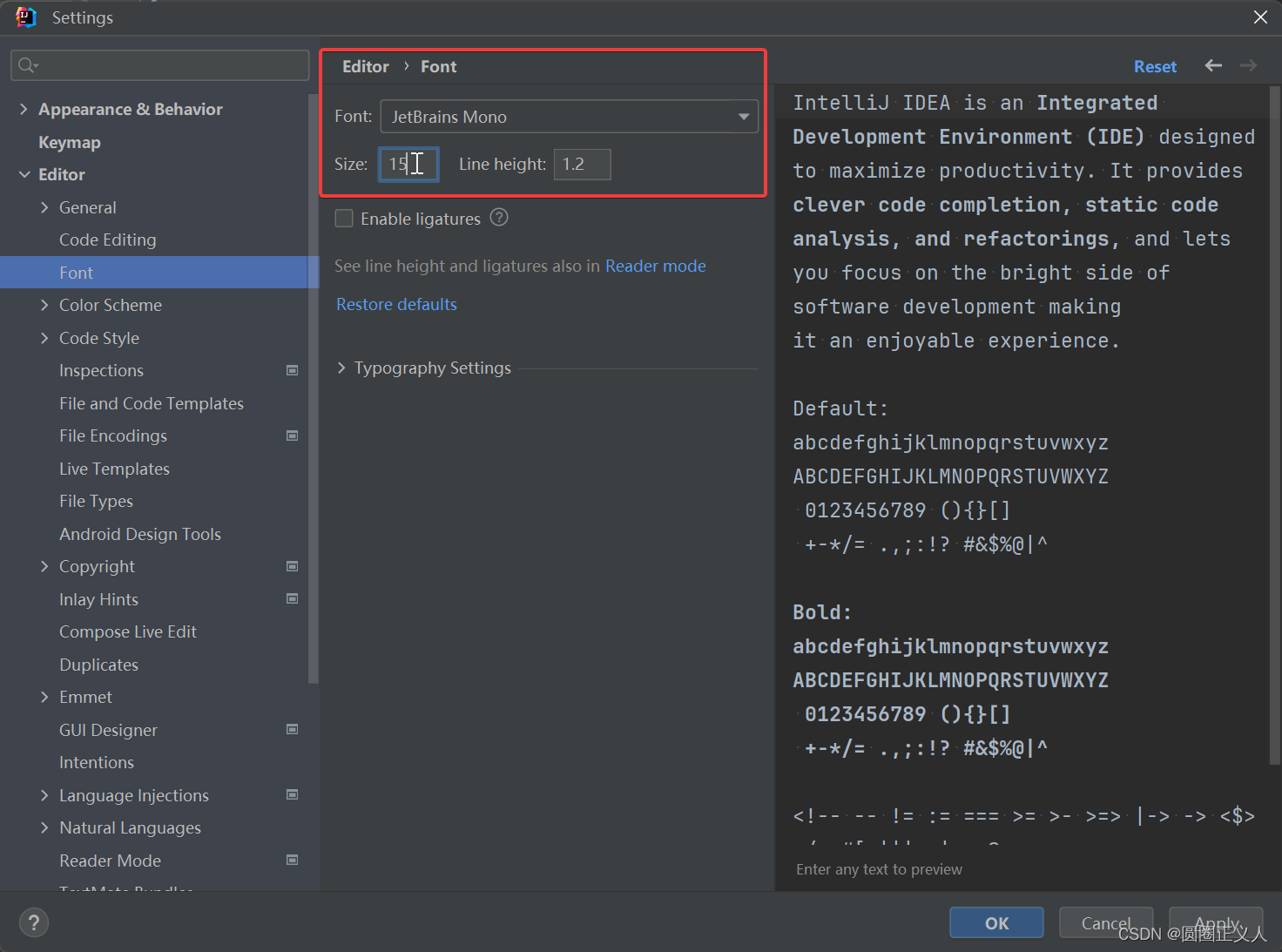
Task: Open the Reader mode link
Action: pyautogui.click(x=656, y=266)
